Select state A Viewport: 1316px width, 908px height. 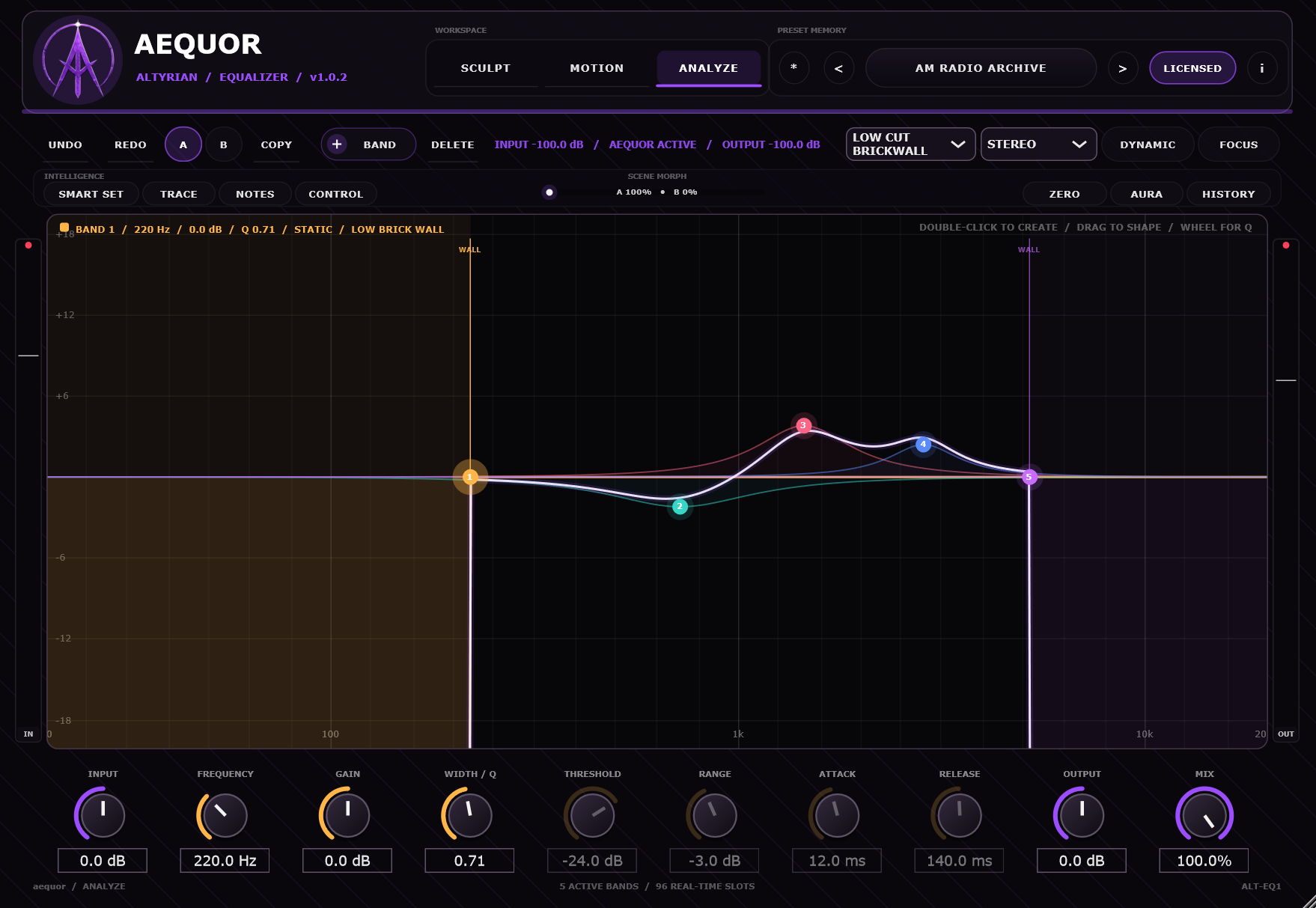183,144
